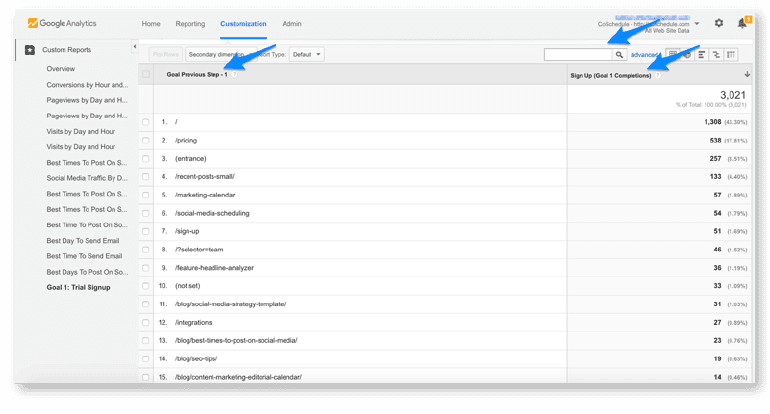Collapse the left sidebar with arrow

(135, 47)
